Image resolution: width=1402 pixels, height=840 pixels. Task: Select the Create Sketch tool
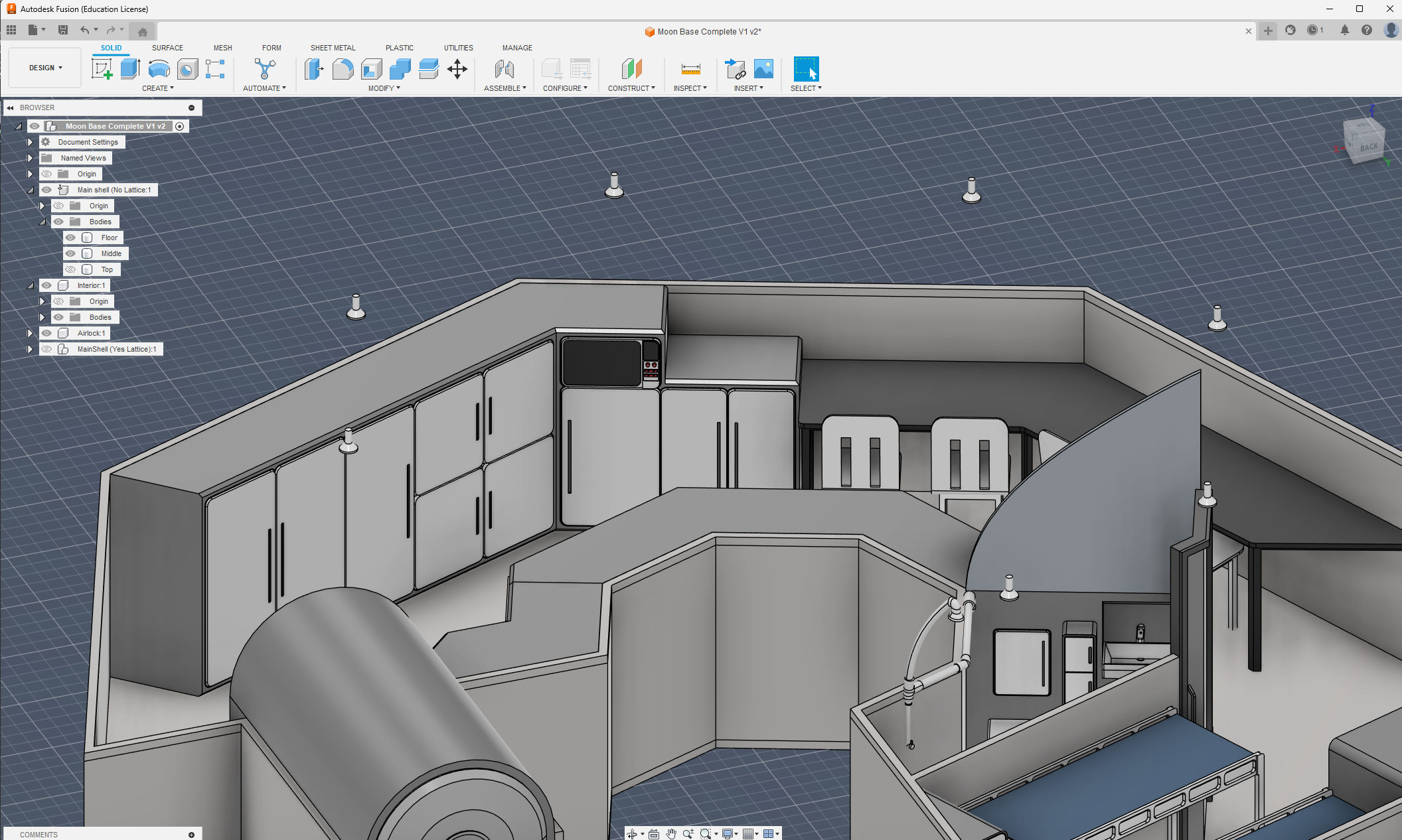tap(102, 69)
